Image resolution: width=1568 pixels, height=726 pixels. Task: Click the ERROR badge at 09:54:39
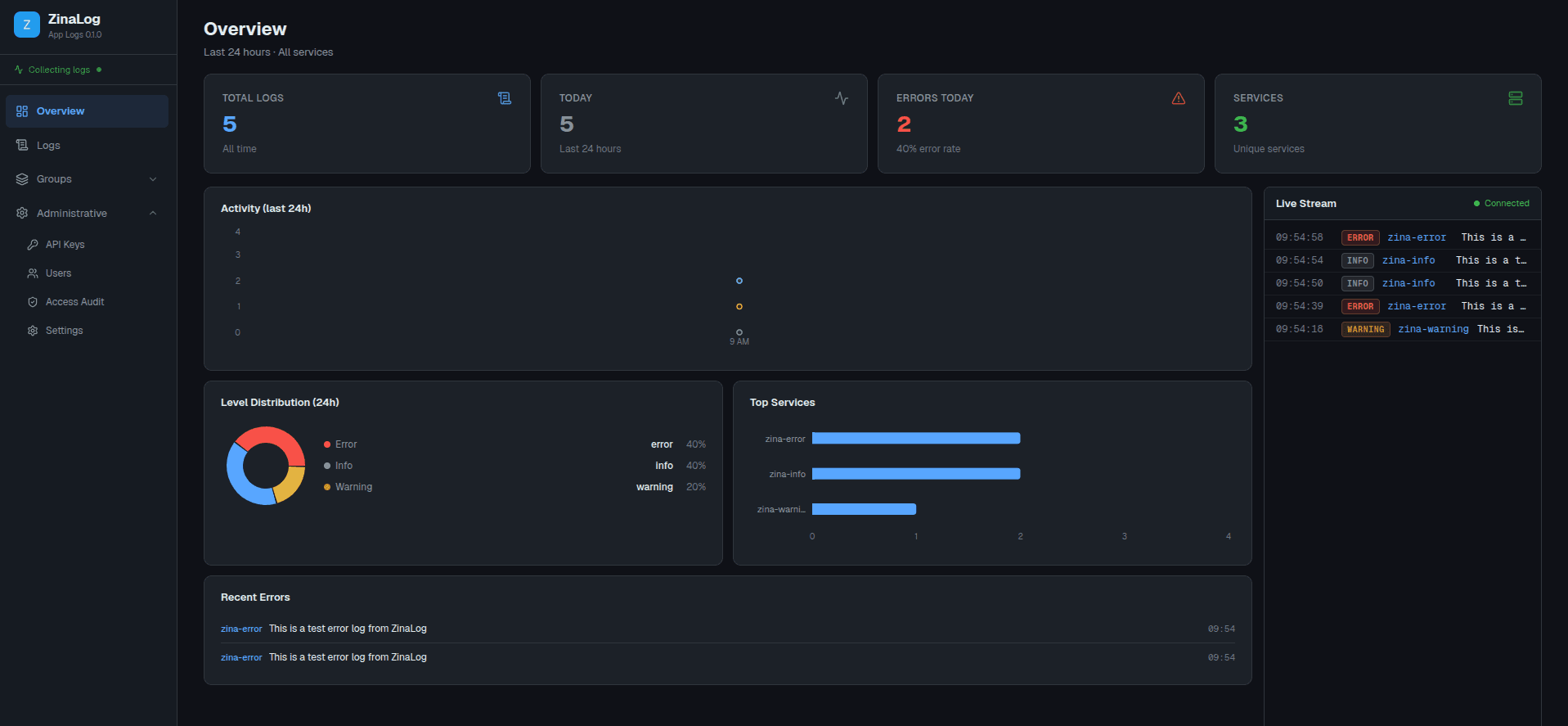coord(1360,306)
